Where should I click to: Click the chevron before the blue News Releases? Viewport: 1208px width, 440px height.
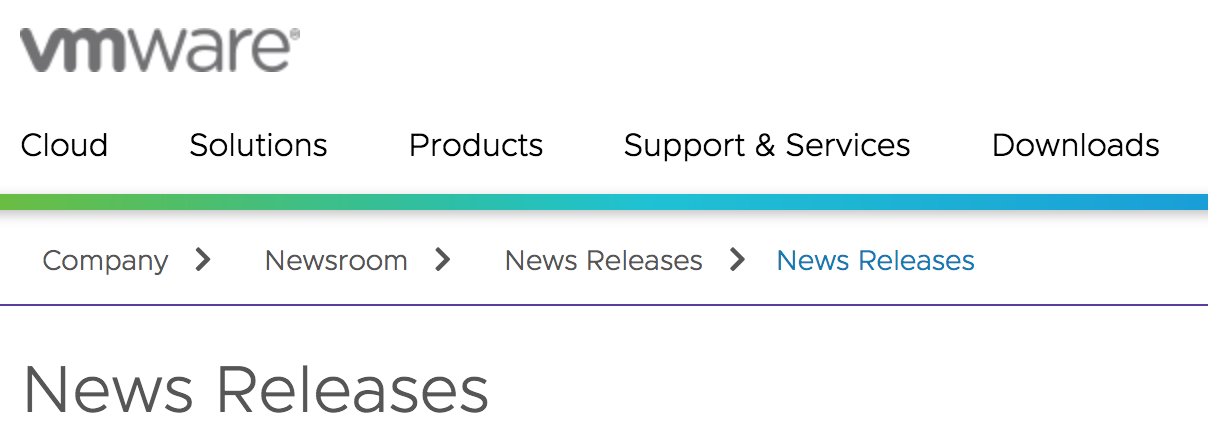738,260
